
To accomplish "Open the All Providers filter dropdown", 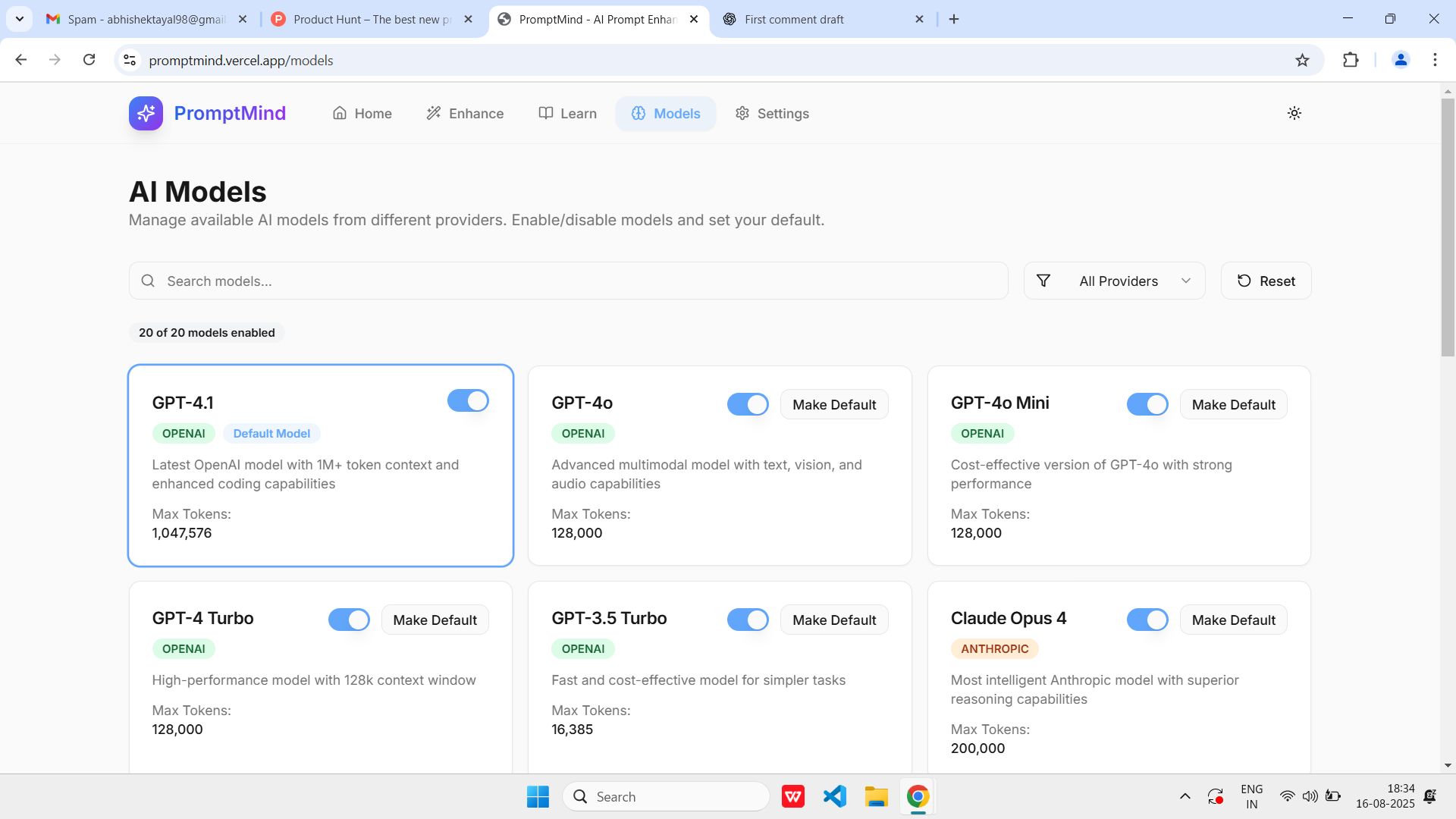I will coord(1114,281).
